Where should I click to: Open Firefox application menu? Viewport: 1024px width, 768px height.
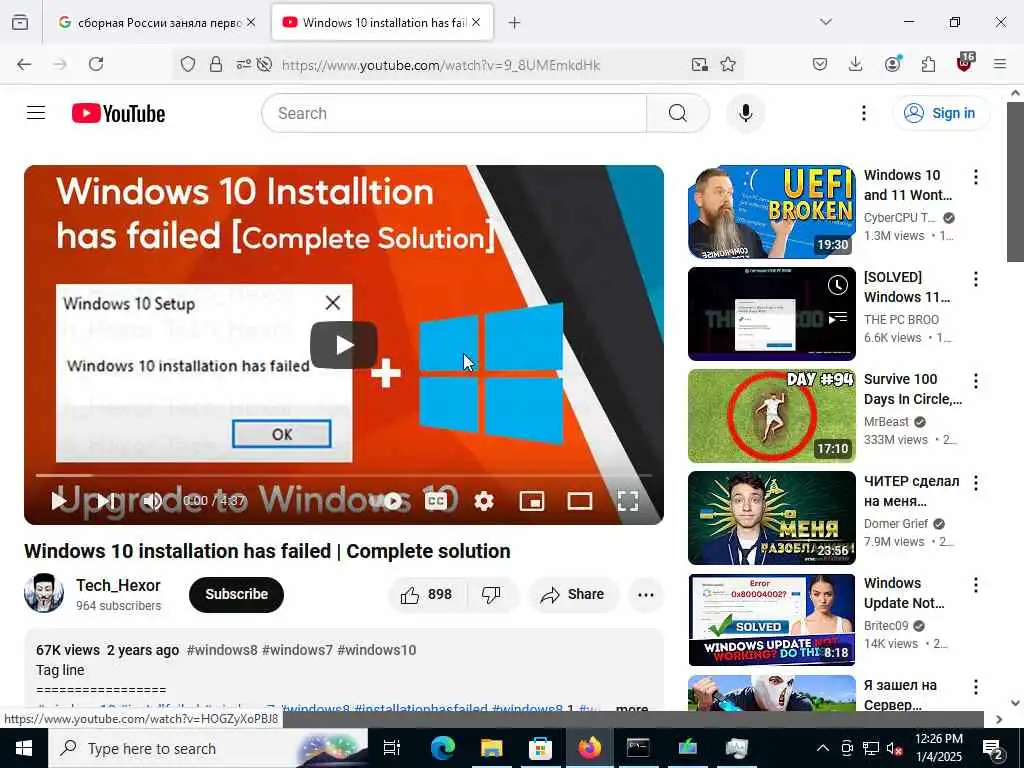1000,64
